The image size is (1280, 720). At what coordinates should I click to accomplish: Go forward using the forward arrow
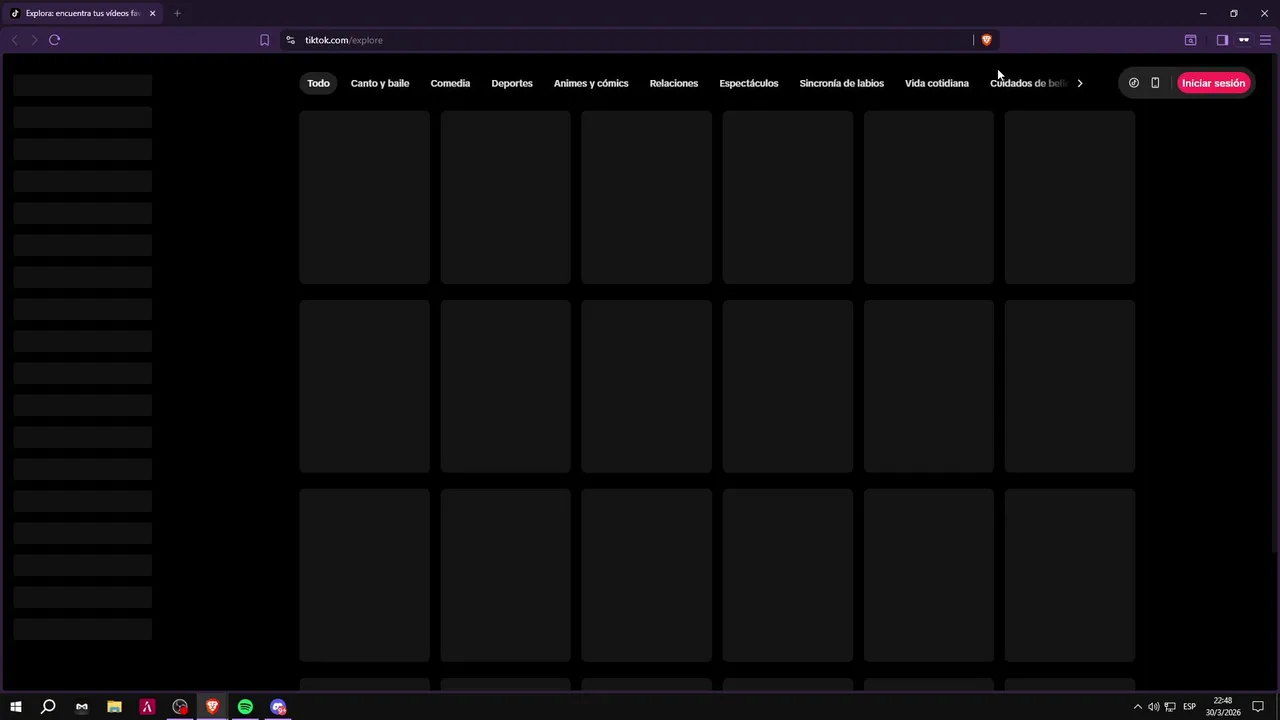[x=34, y=40]
